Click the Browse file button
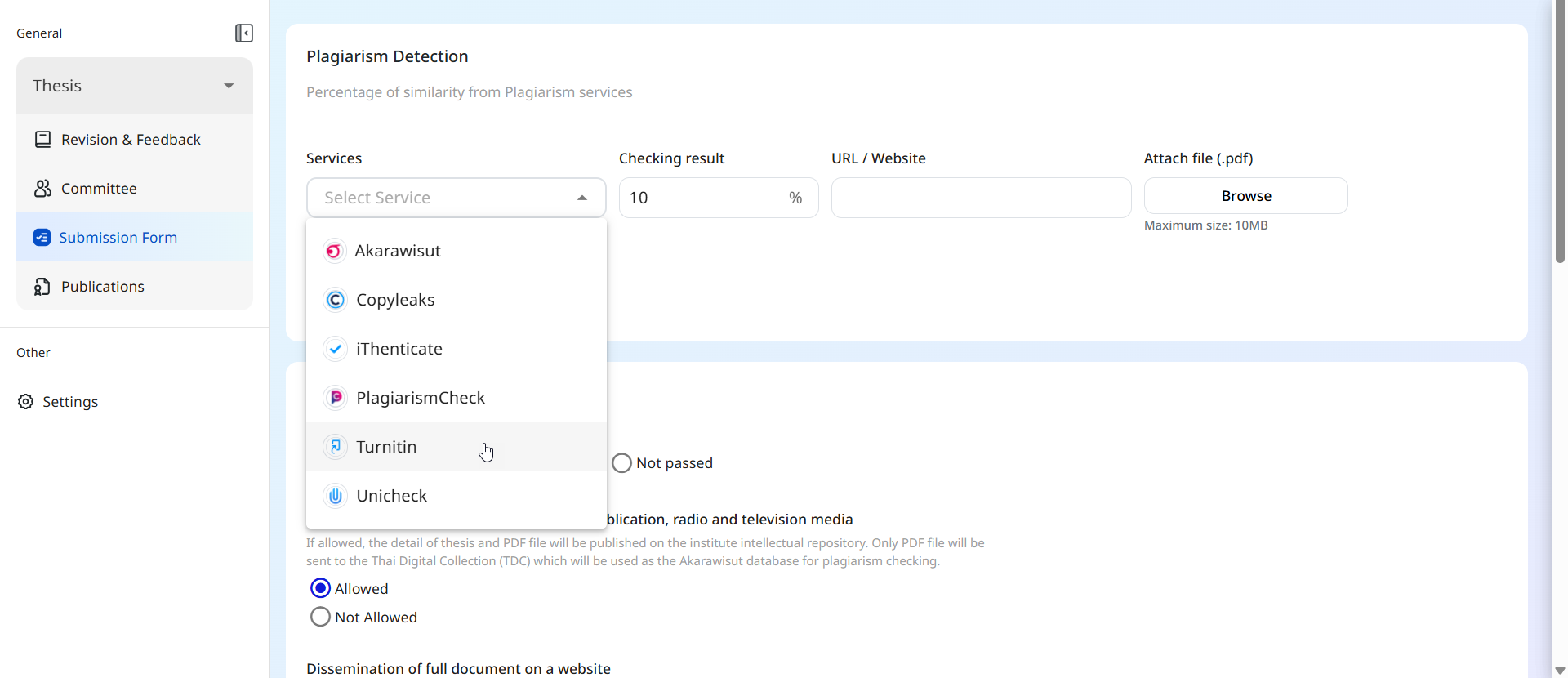Image resolution: width=1568 pixels, height=678 pixels. pyautogui.click(x=1246, y=196)
